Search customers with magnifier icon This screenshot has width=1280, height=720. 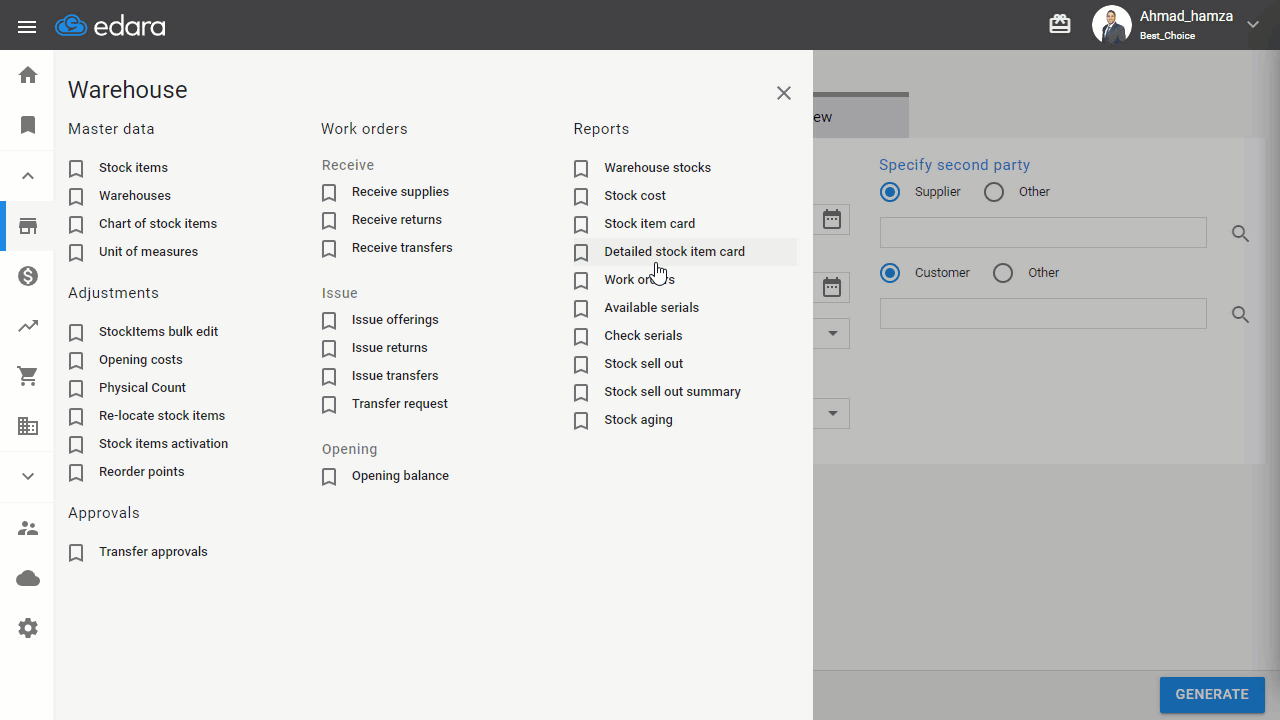tap(1241, 315)
